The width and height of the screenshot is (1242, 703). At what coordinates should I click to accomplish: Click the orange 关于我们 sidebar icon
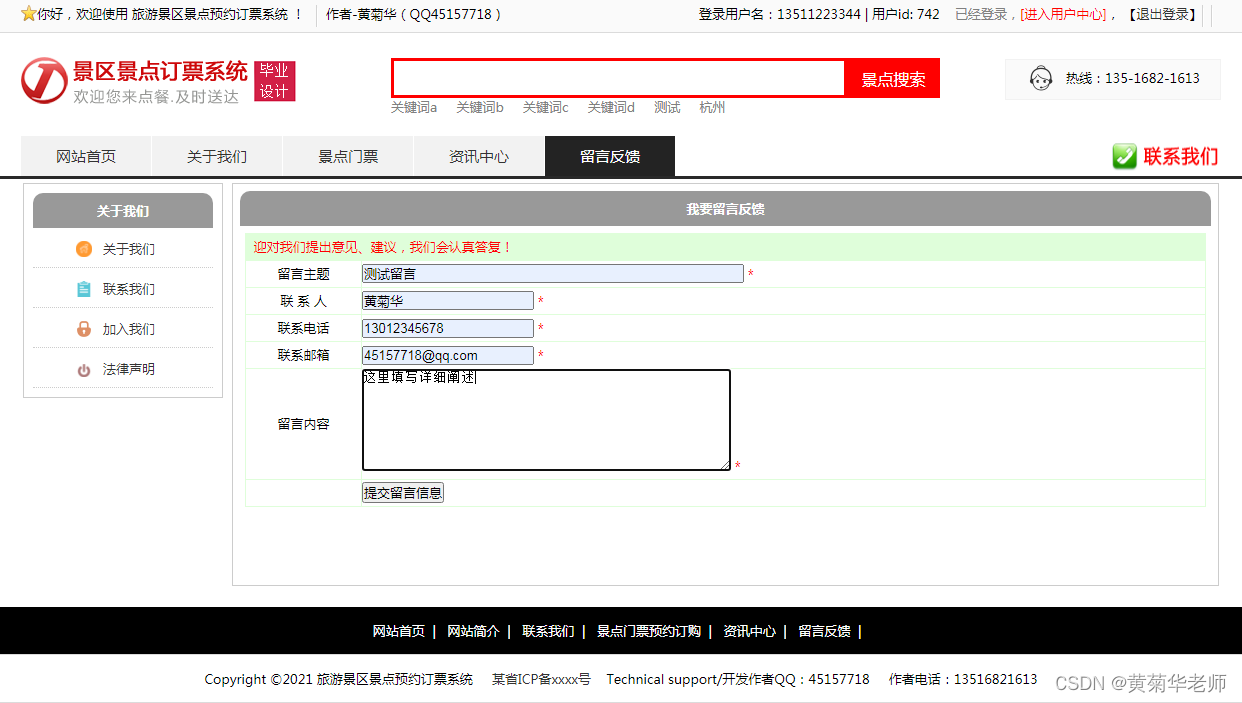click(84, 249)
